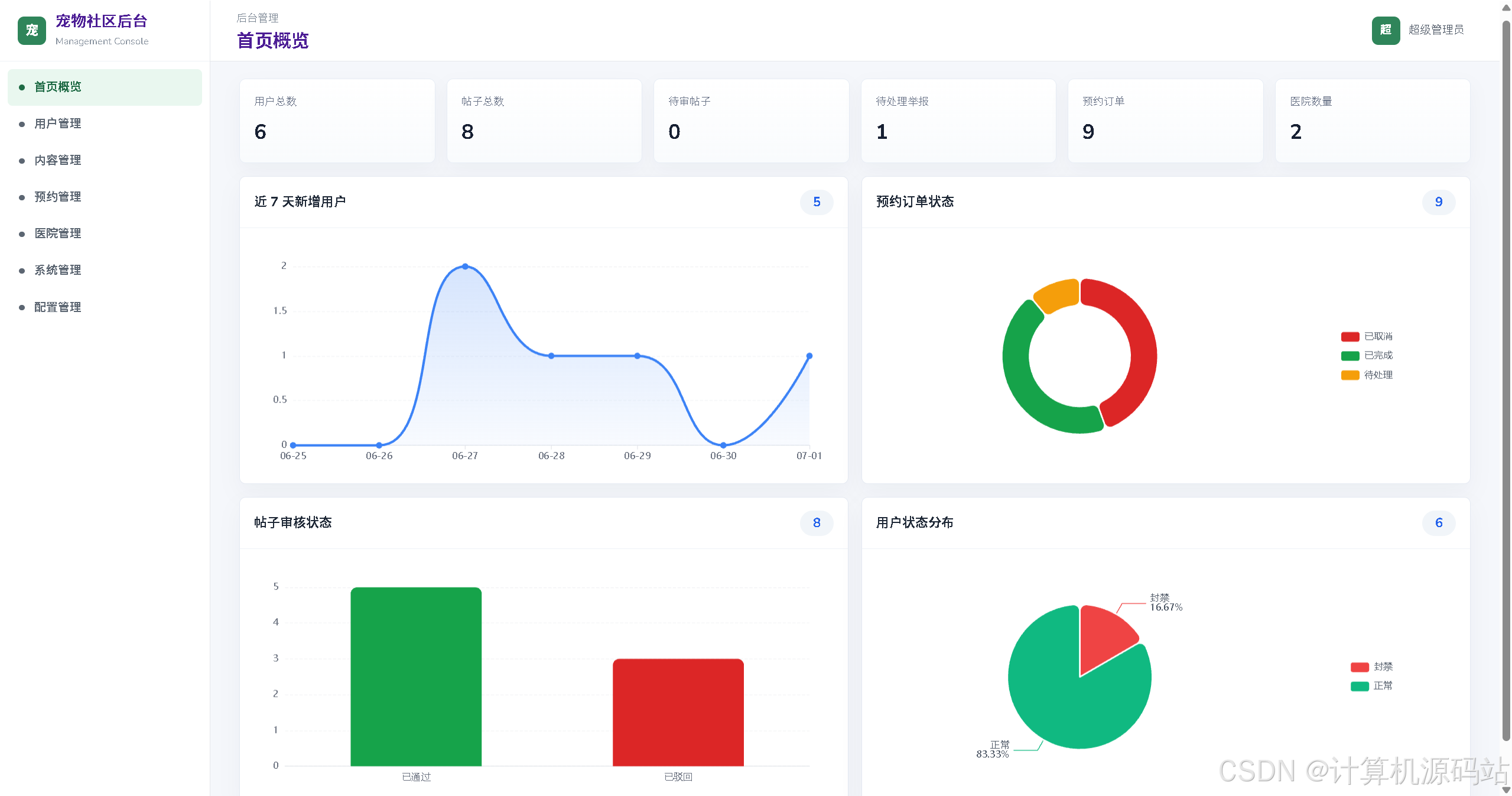Screen dimensions: 1512x796
Task: Navigate to 系统管理 in the sidebar
Action: [x=105, y=270]
